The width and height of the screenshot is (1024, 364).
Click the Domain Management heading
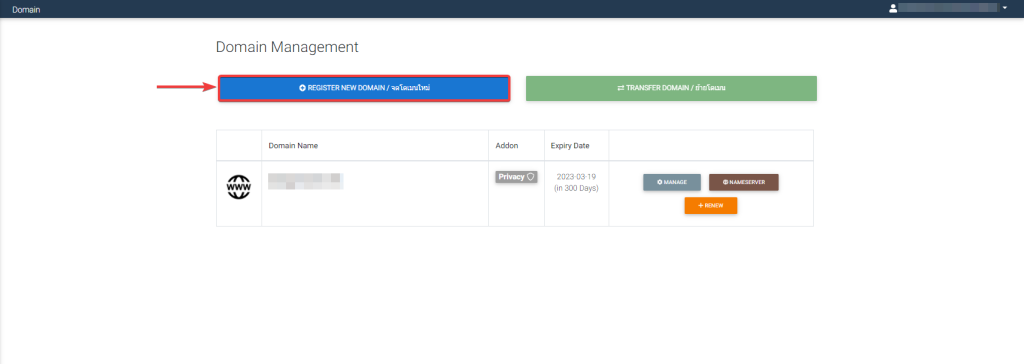pyautogui.click(x=287, y=47)
